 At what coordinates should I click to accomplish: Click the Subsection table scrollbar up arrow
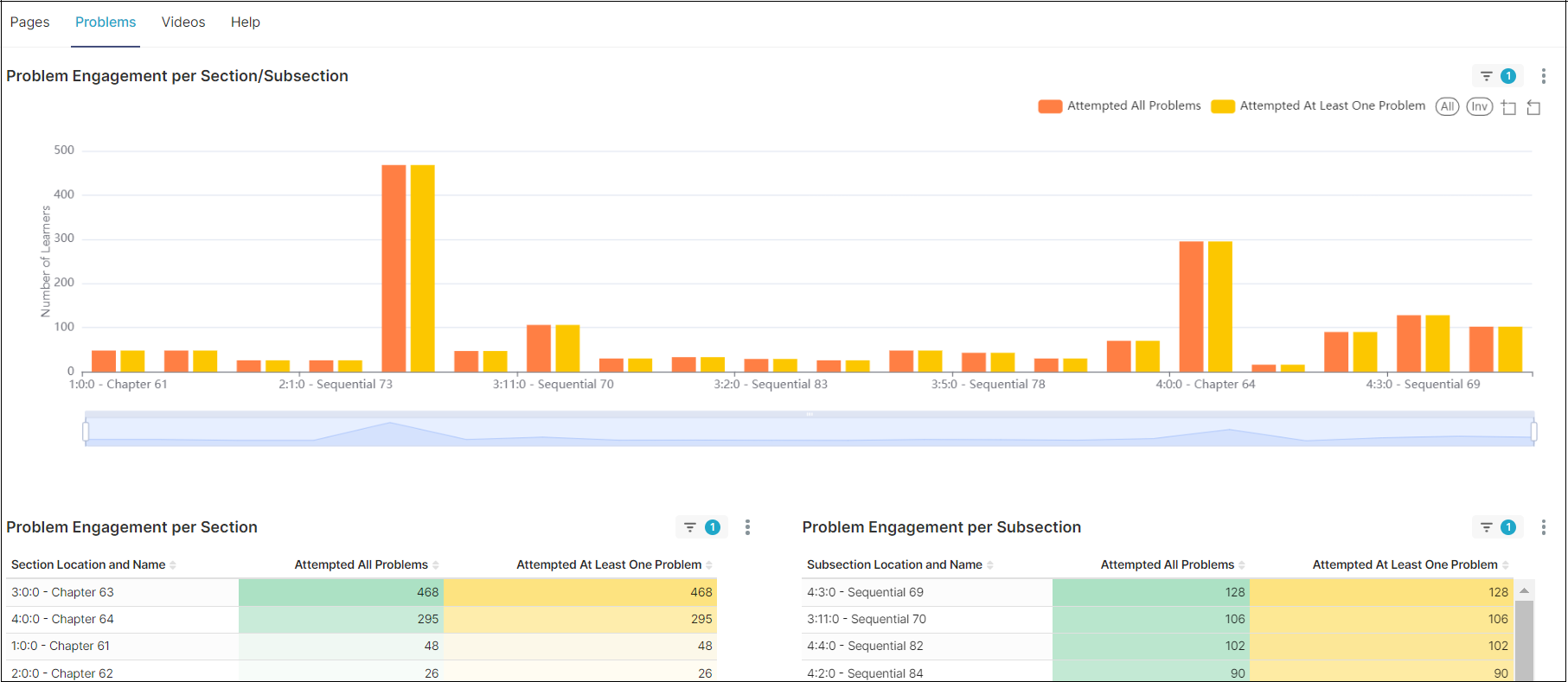(1524, 590)
